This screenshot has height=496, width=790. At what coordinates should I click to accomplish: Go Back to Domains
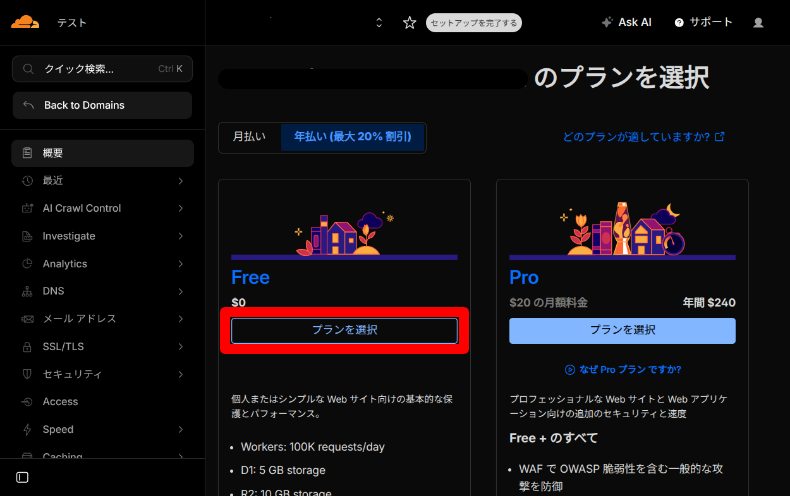102,105
